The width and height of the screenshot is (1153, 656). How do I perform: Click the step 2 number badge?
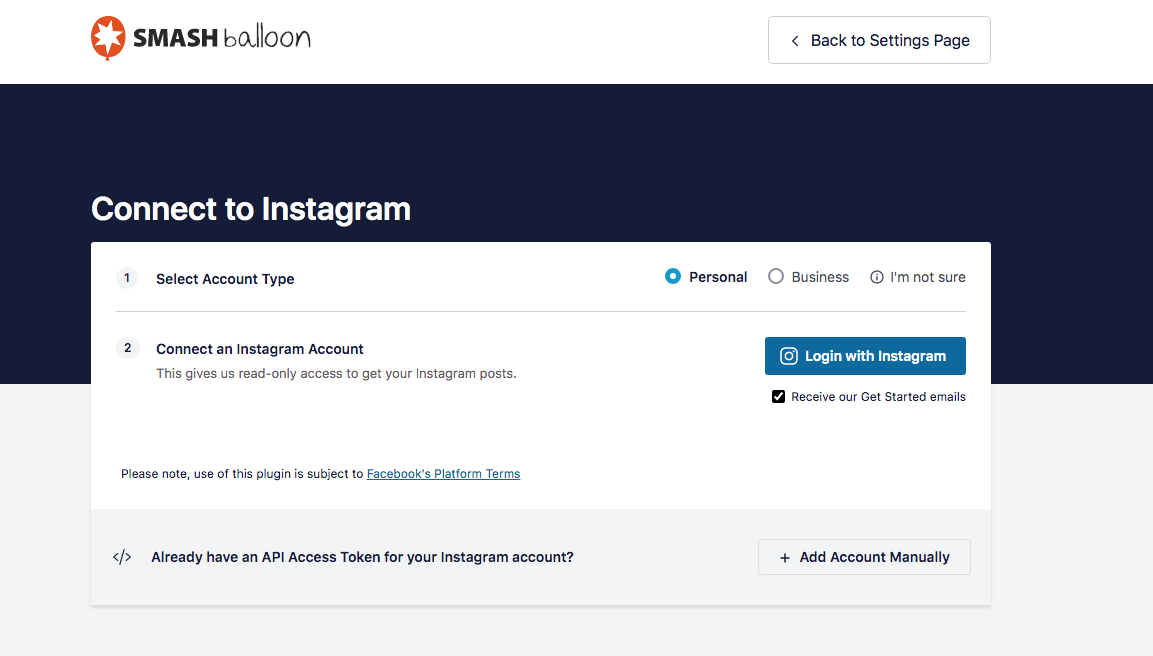127,348
